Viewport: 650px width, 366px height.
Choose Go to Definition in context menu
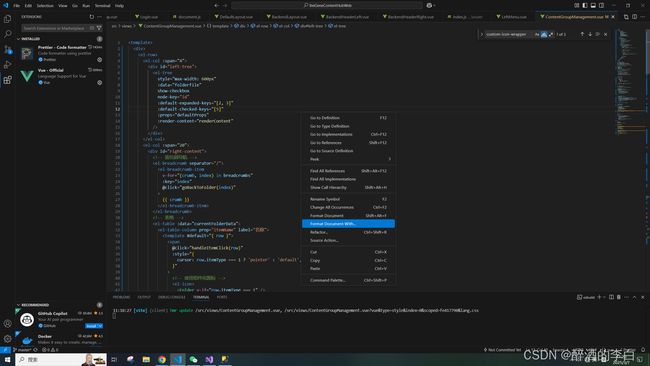click(348, 118)
